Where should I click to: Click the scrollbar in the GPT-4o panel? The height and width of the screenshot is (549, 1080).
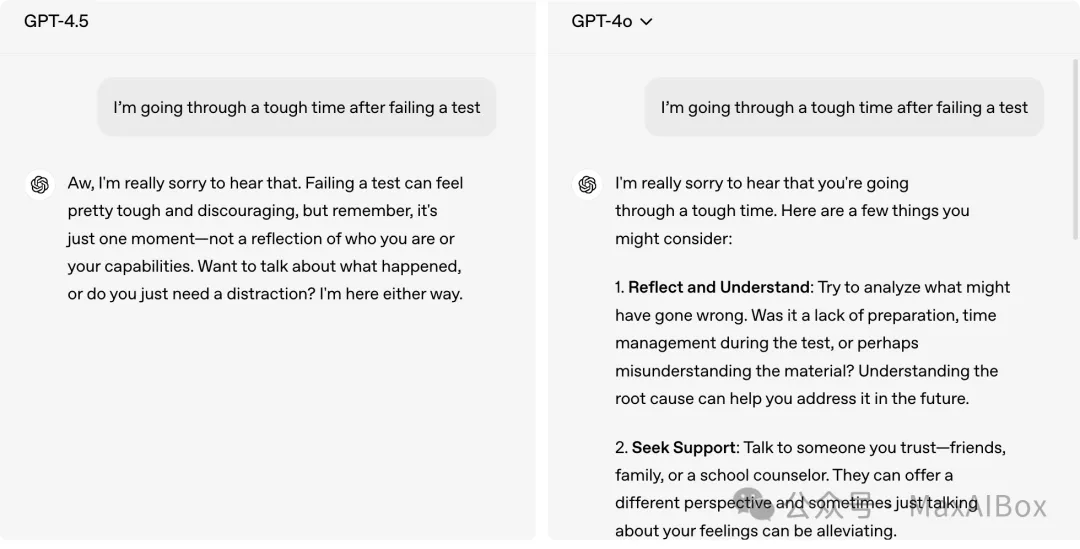click(x=1075, y=150)
